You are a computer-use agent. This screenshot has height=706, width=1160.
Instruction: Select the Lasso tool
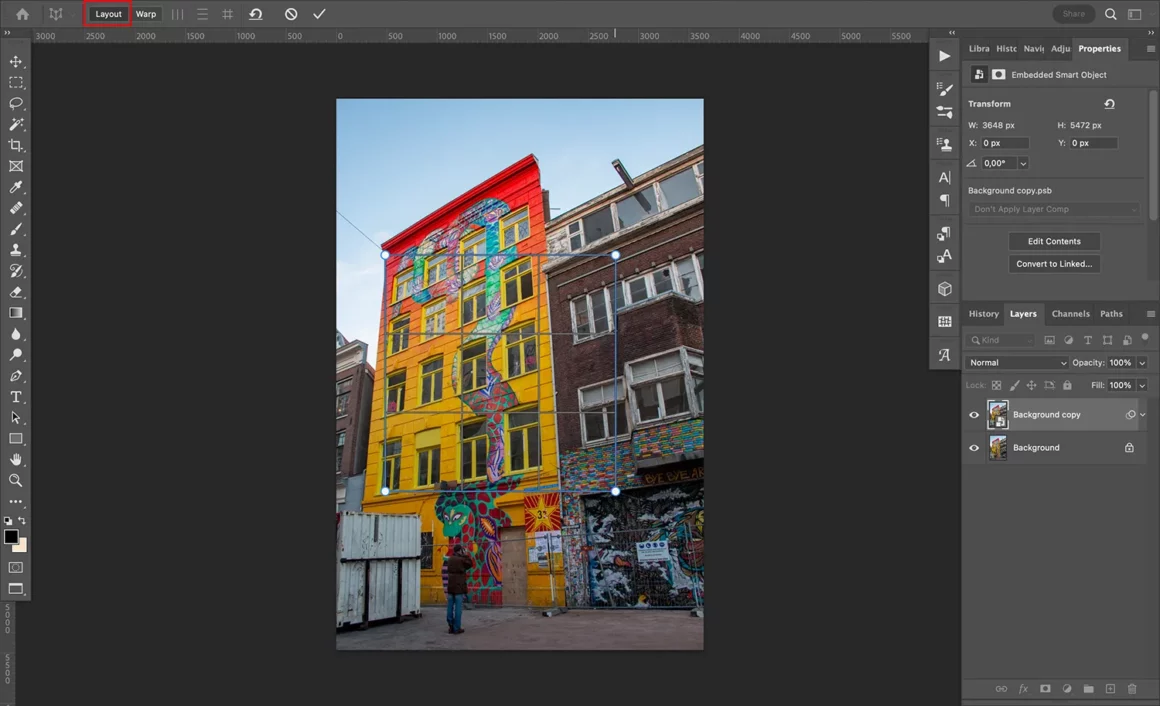pos(16,104)
